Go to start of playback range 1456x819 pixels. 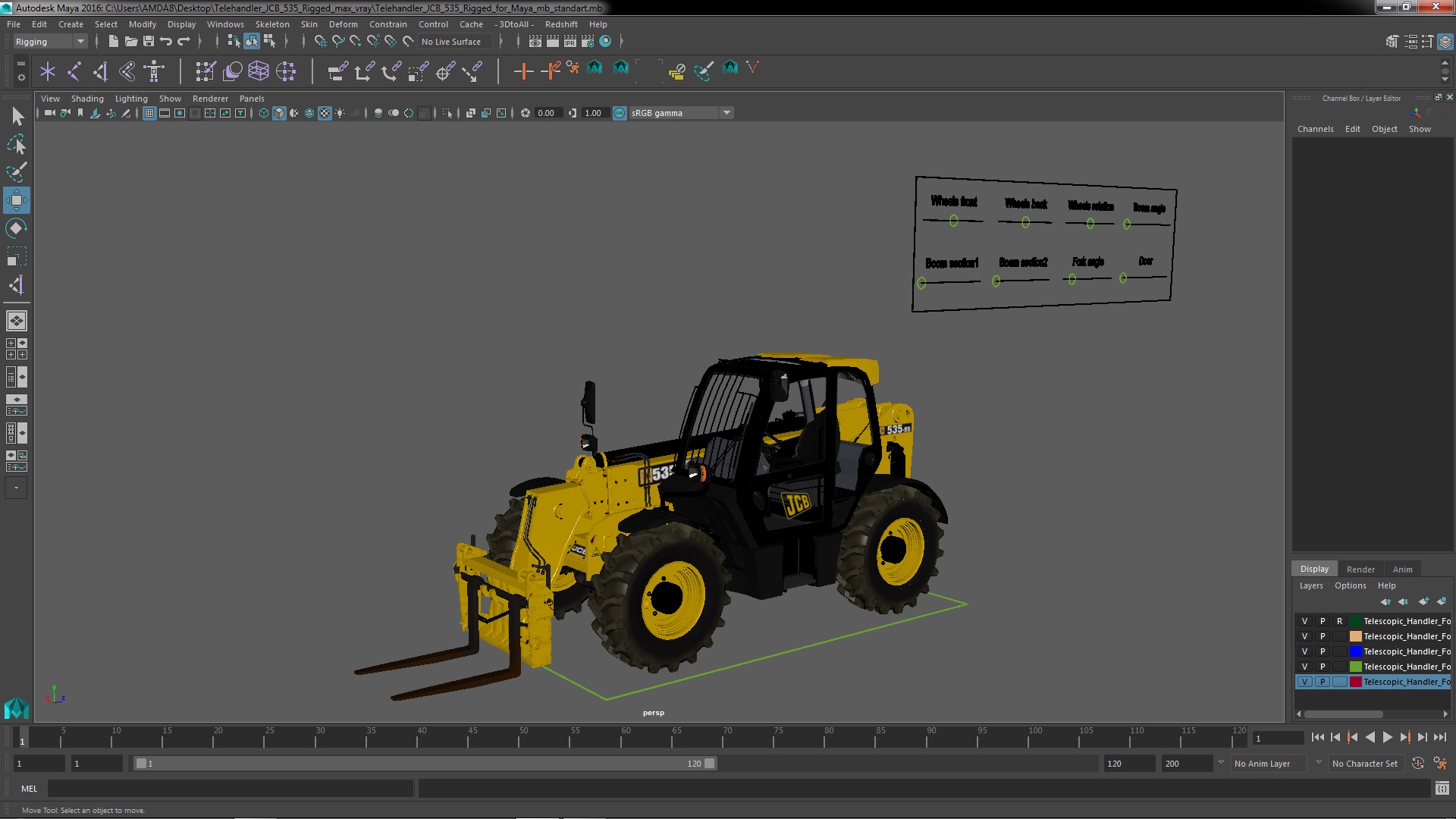pyautogui.click(x=1317, y=737)
